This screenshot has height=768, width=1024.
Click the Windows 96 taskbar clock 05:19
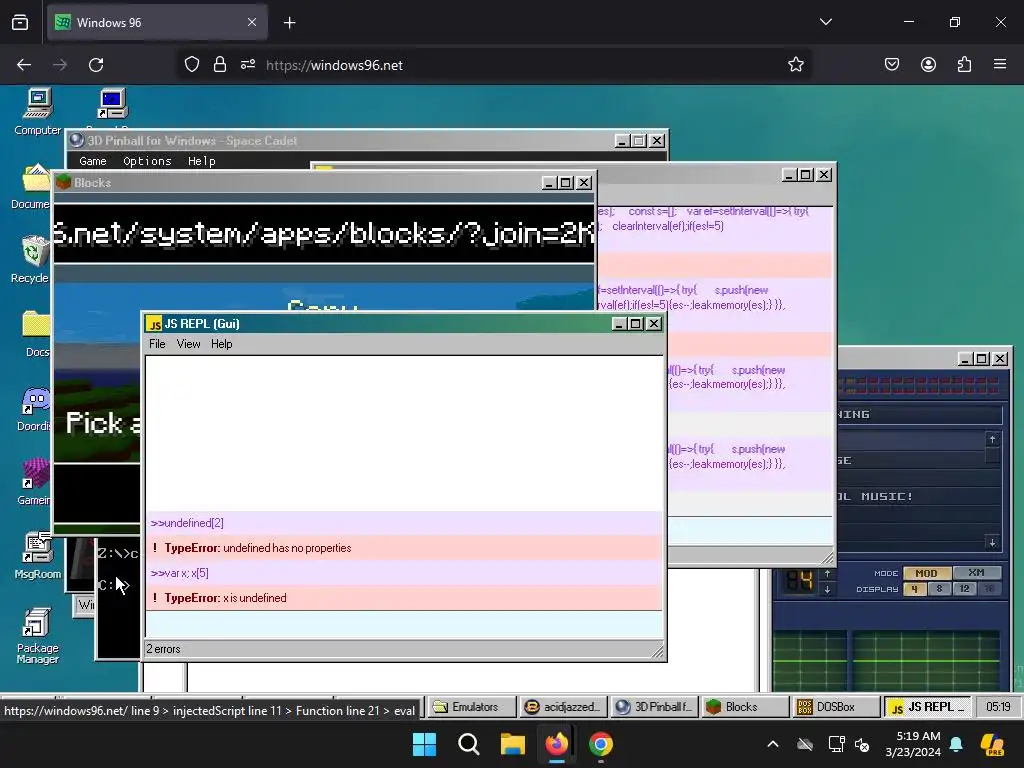998,707
